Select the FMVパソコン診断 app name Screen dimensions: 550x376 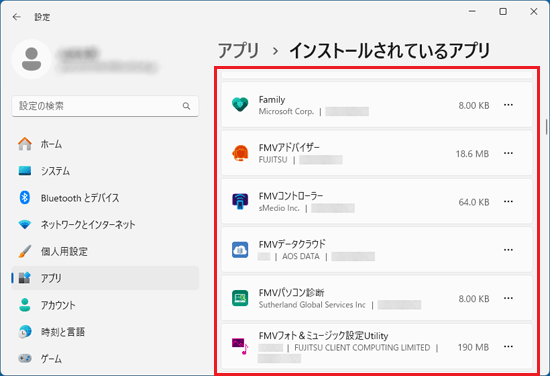(291, 293)
